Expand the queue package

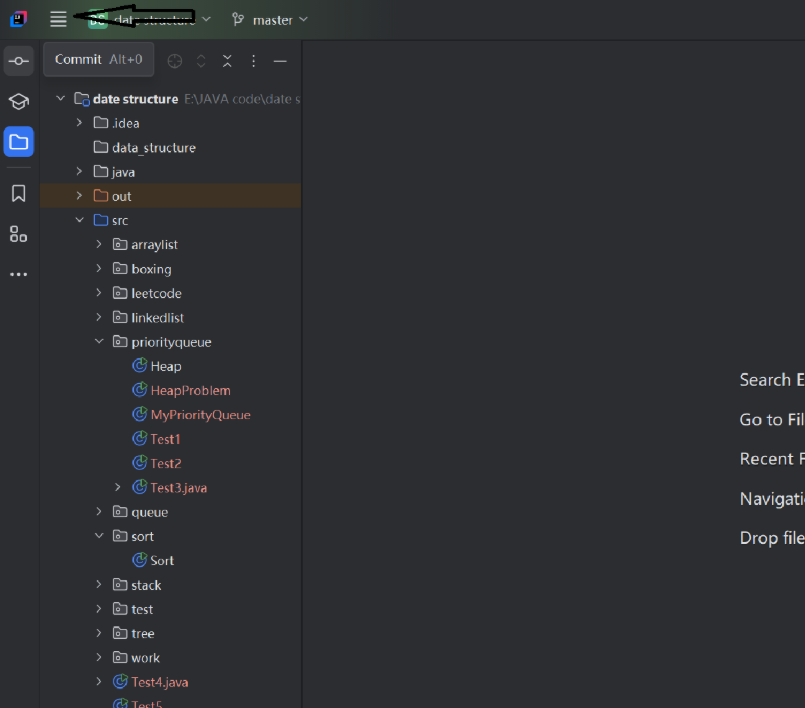click(x=99, y=511)
